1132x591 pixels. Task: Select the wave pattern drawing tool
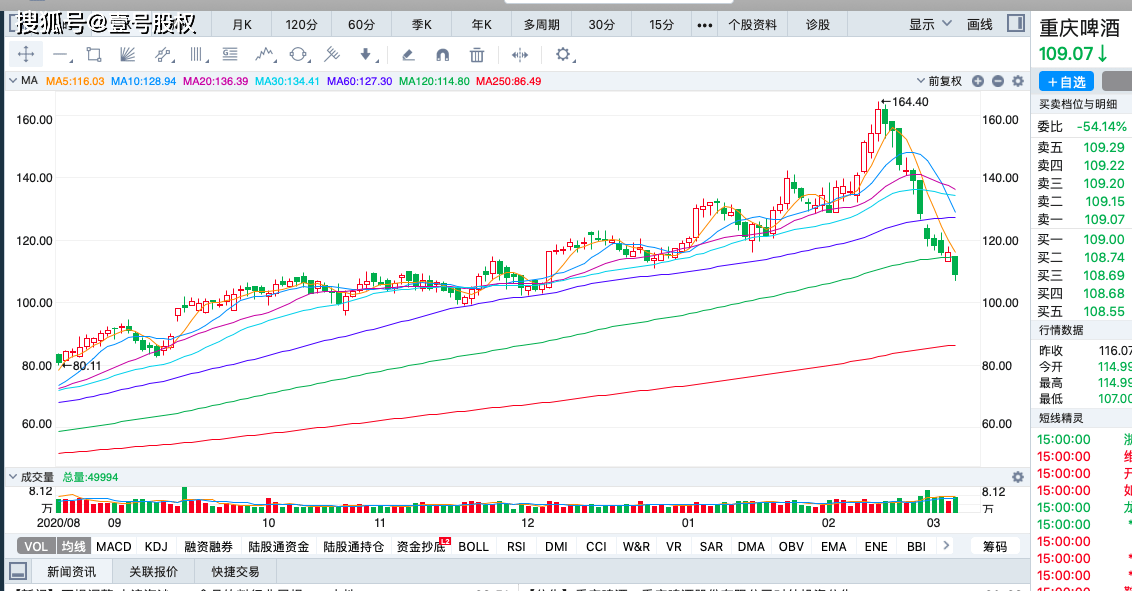click(x=265, y=55)
